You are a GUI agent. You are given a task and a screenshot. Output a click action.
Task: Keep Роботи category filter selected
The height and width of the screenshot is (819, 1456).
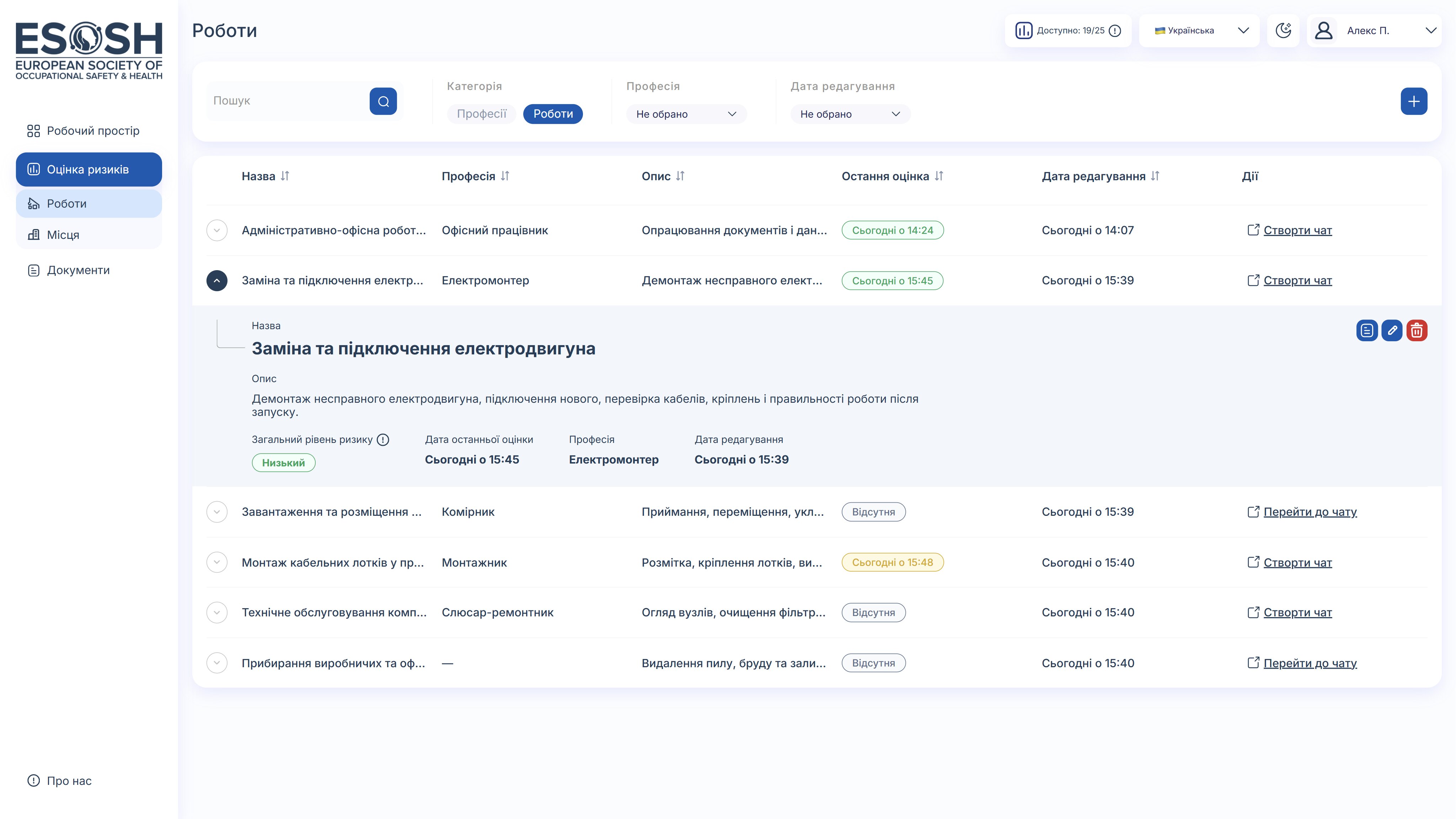[x=553, y=114]
